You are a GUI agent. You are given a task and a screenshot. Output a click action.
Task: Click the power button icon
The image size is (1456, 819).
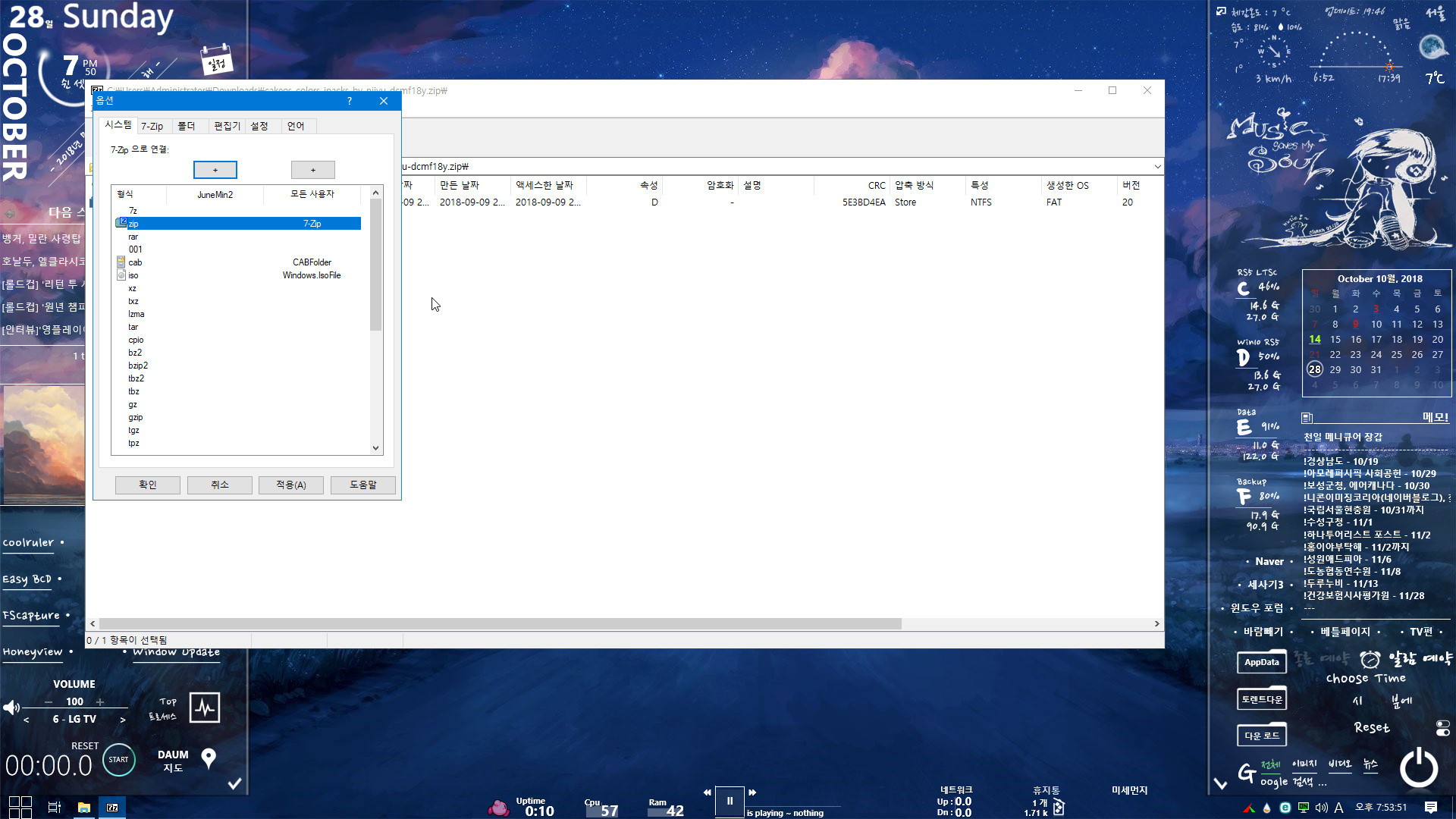pos(1418,767)
